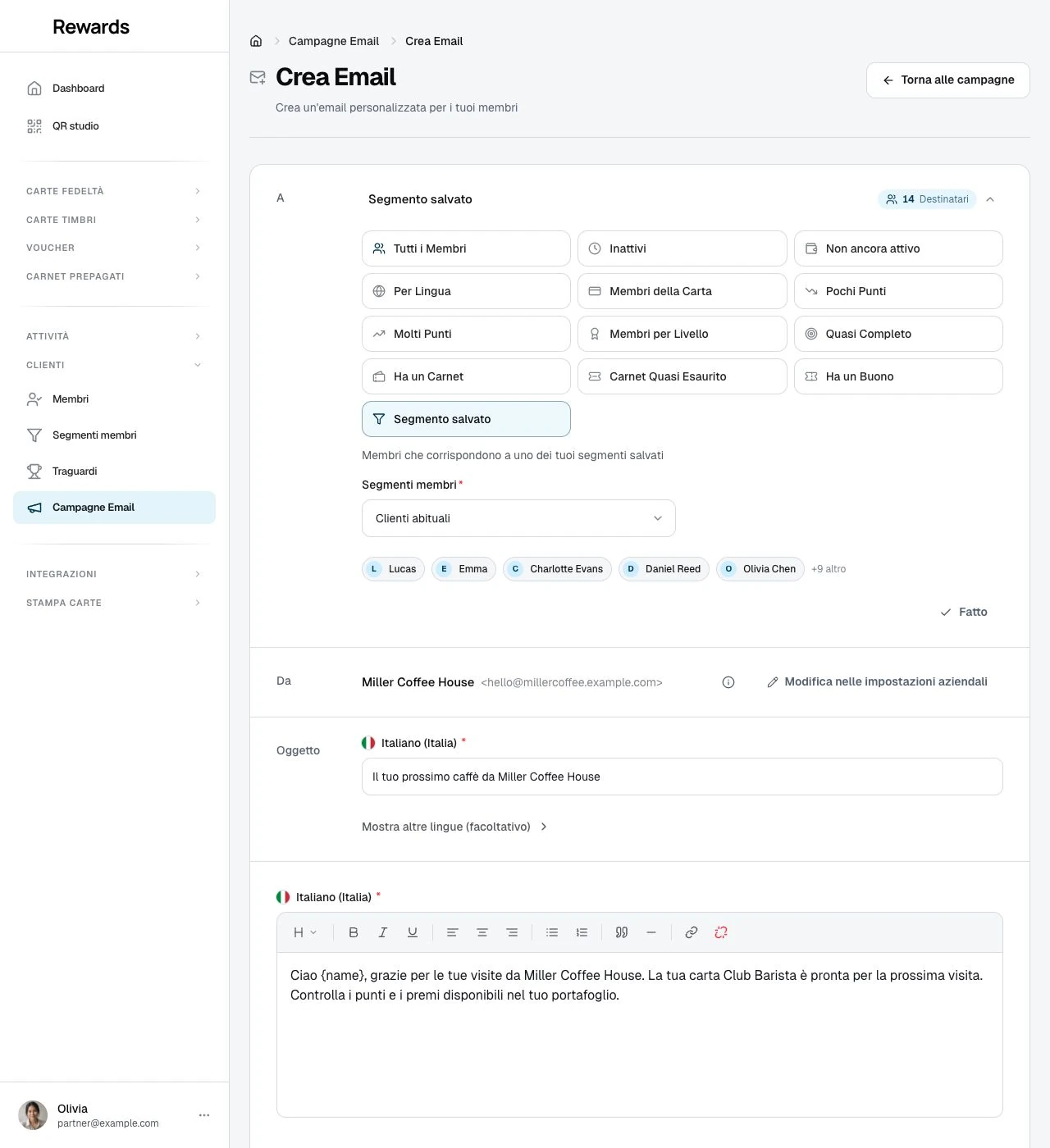This screenshot has height=1148, width=1050.
Task: Insert a bulleted list in the editor
Action: point(552,932)
